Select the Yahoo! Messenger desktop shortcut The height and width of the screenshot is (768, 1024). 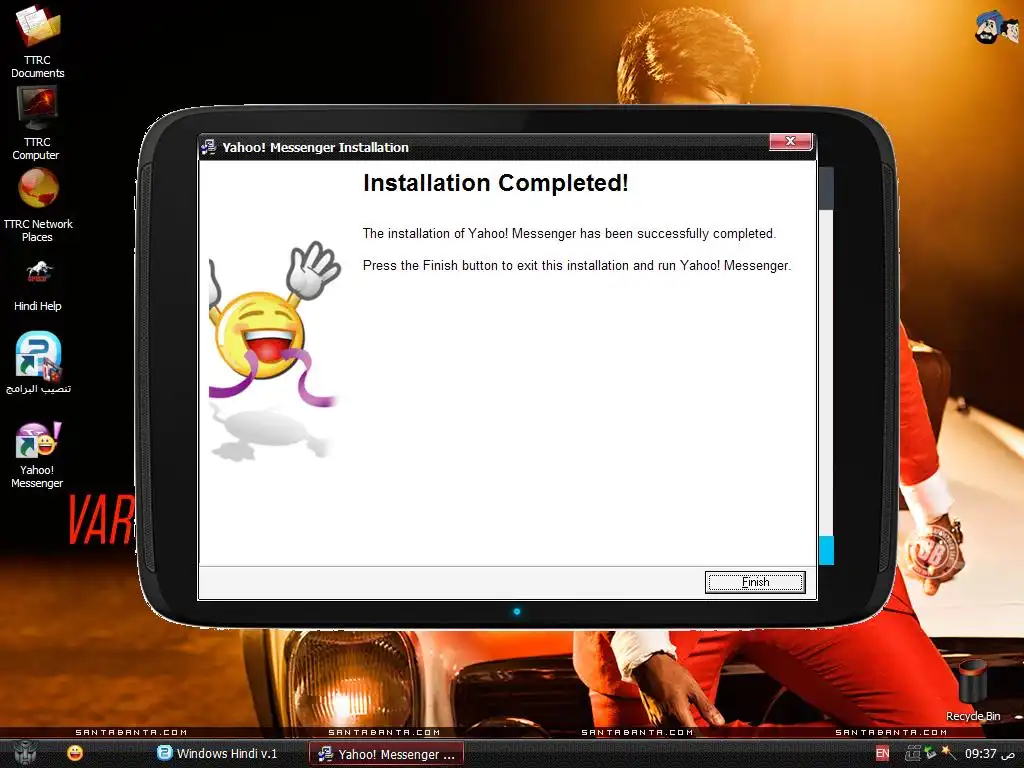pos(37,455)
